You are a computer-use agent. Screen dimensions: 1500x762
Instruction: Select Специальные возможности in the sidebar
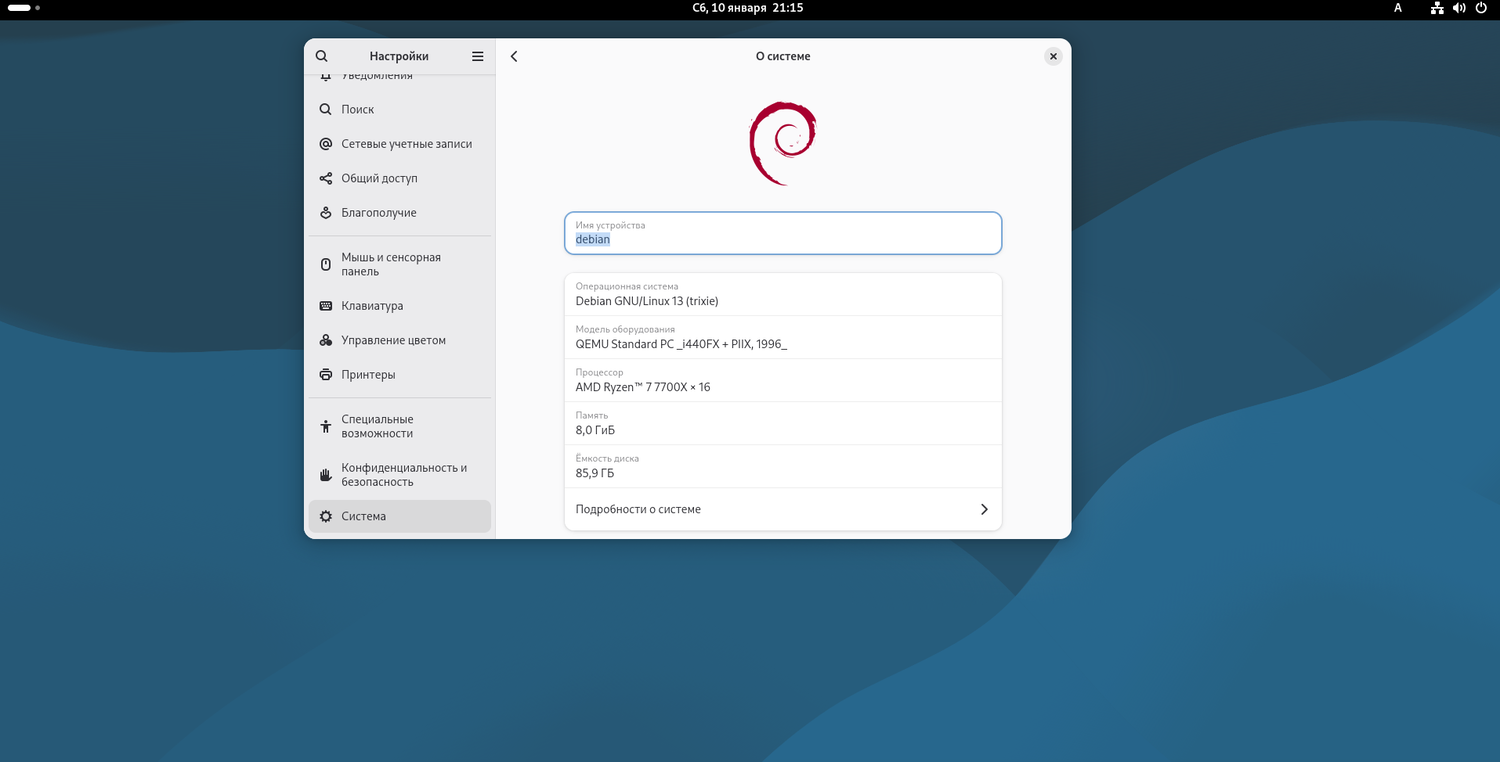(x=400, y=426)
